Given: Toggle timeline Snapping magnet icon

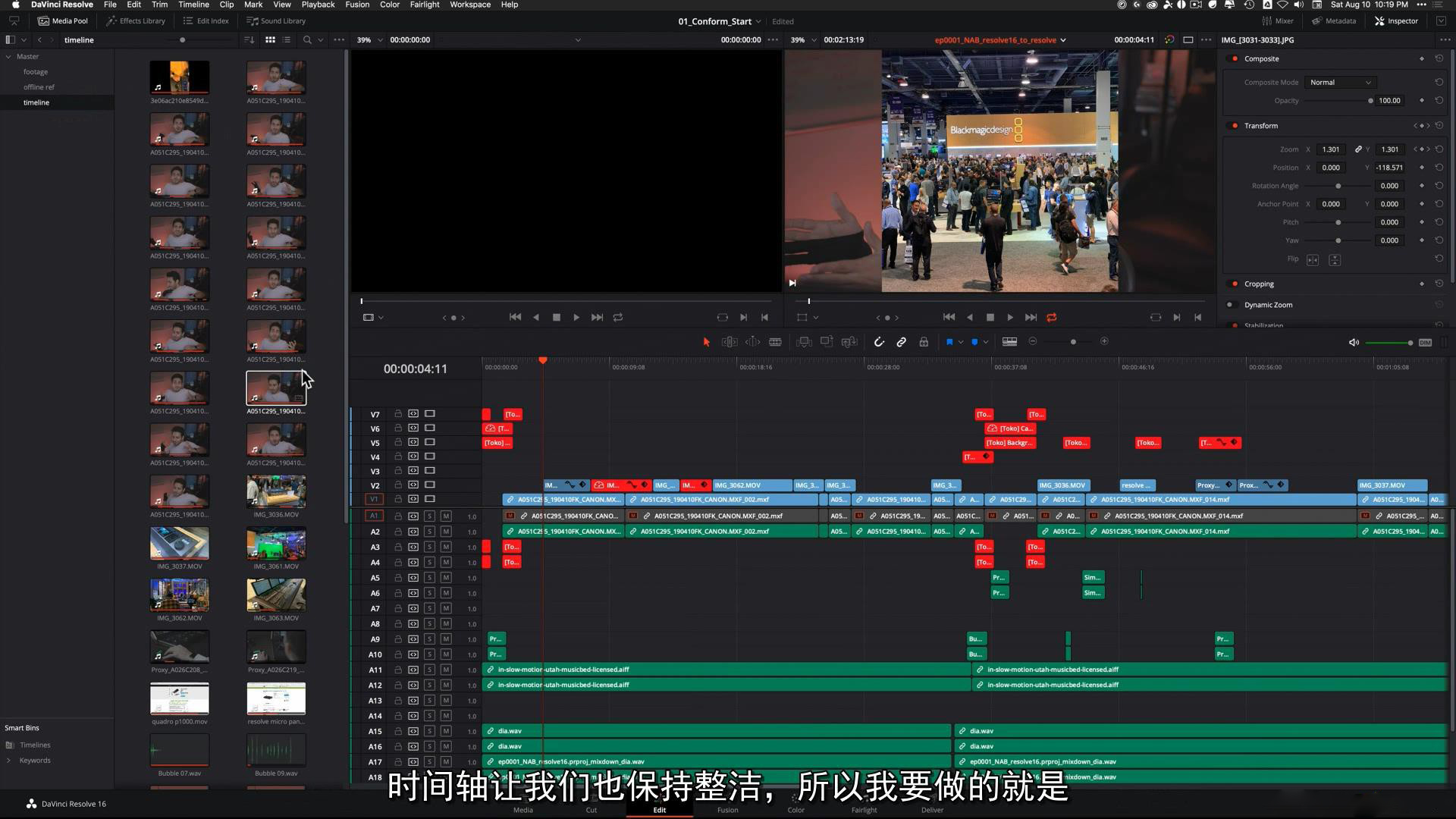Looking at the screenshot, I should pos(879,342).
